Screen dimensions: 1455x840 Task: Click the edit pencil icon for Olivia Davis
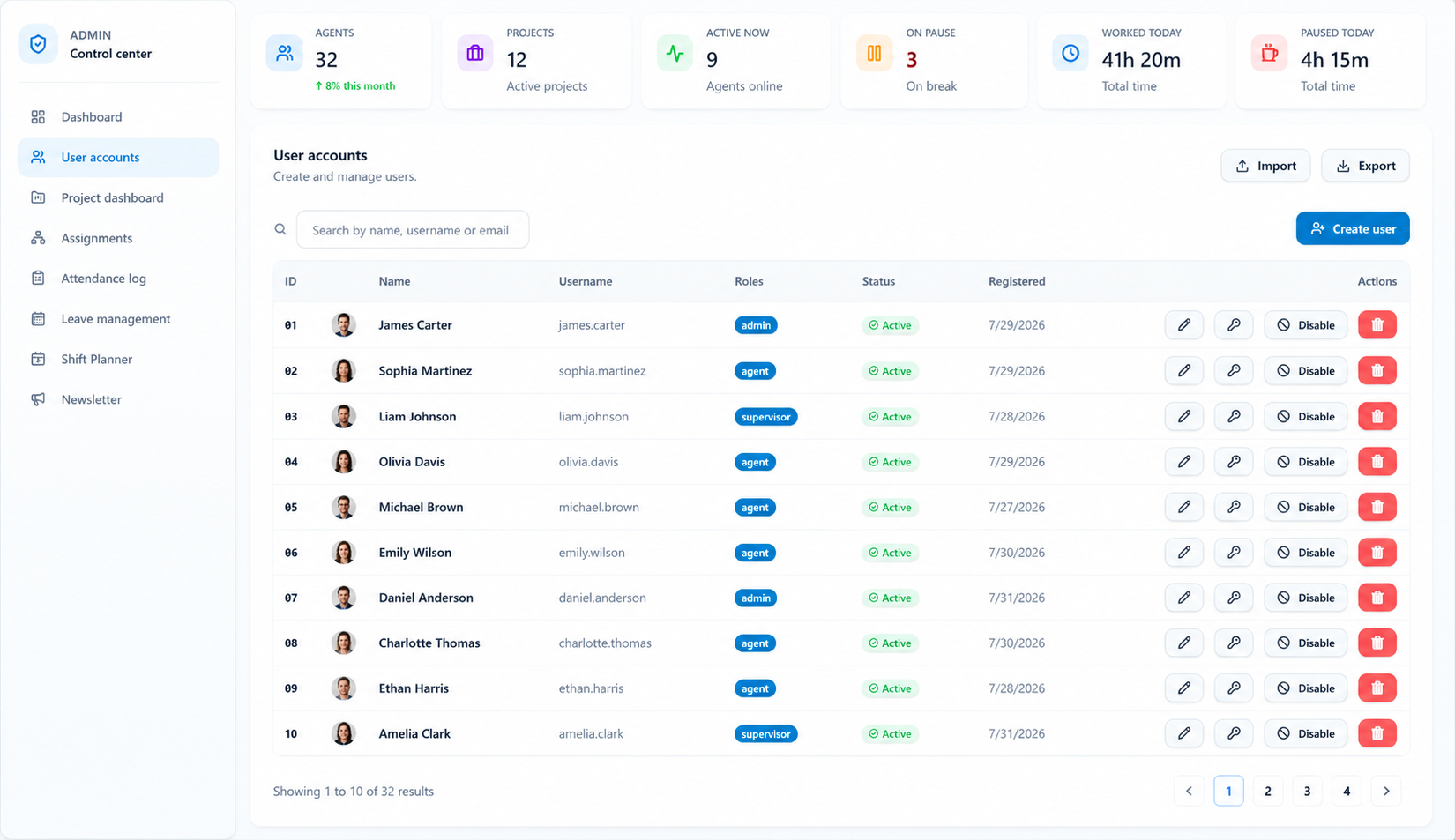coord(1183,462)
